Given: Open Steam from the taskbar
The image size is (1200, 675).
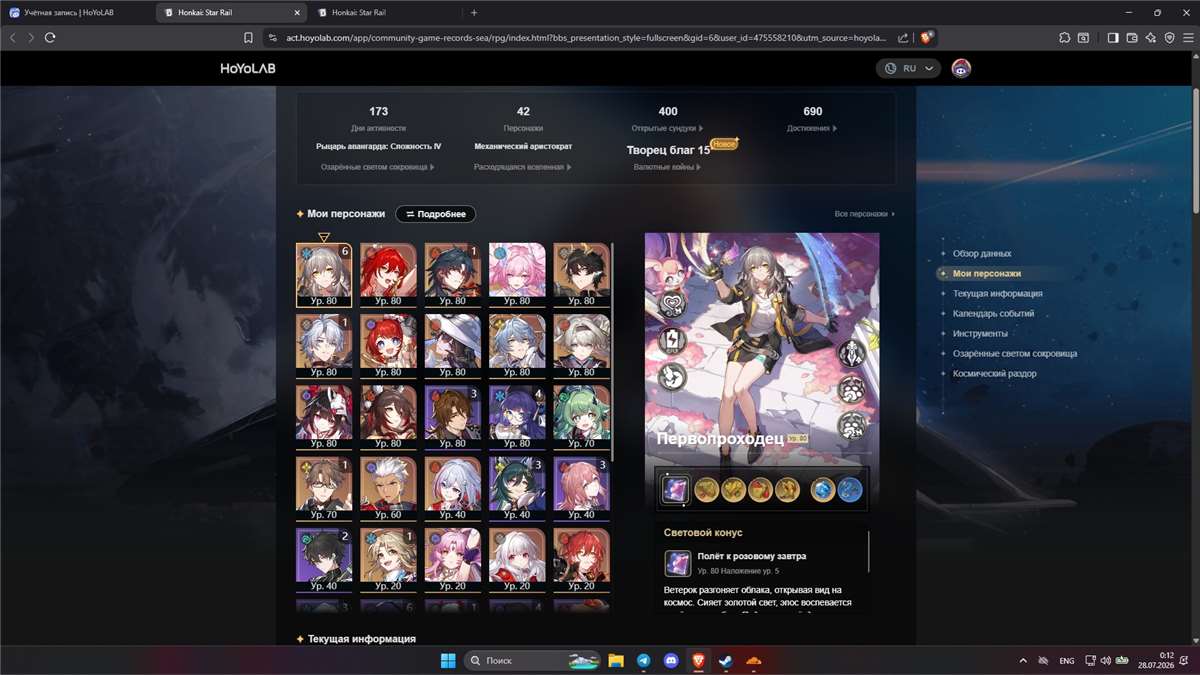Looking at the screenshot, I should click(x=726, y=660).
